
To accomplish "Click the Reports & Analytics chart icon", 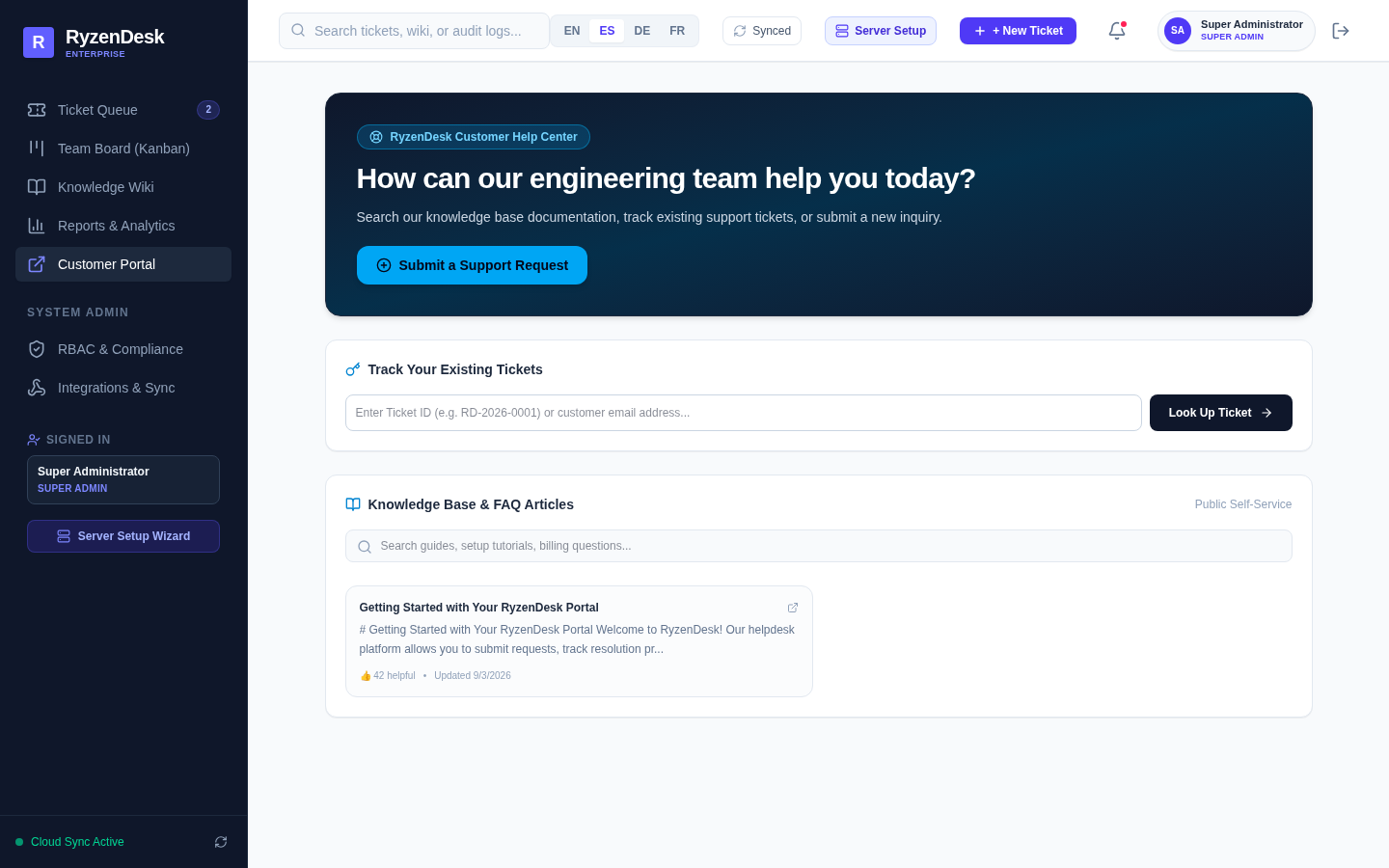I will 37,226.
